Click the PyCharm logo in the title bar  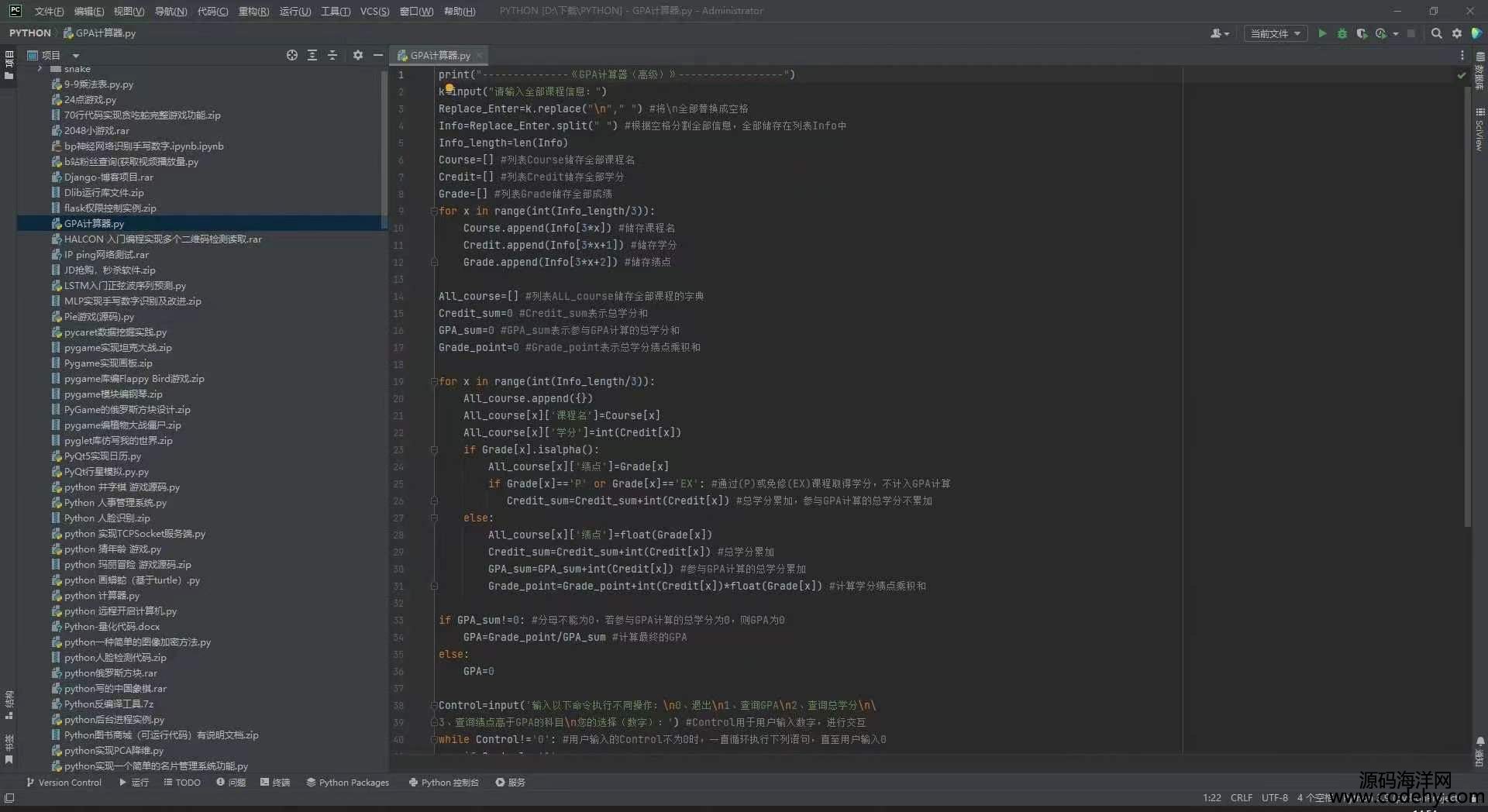point(15,11)
